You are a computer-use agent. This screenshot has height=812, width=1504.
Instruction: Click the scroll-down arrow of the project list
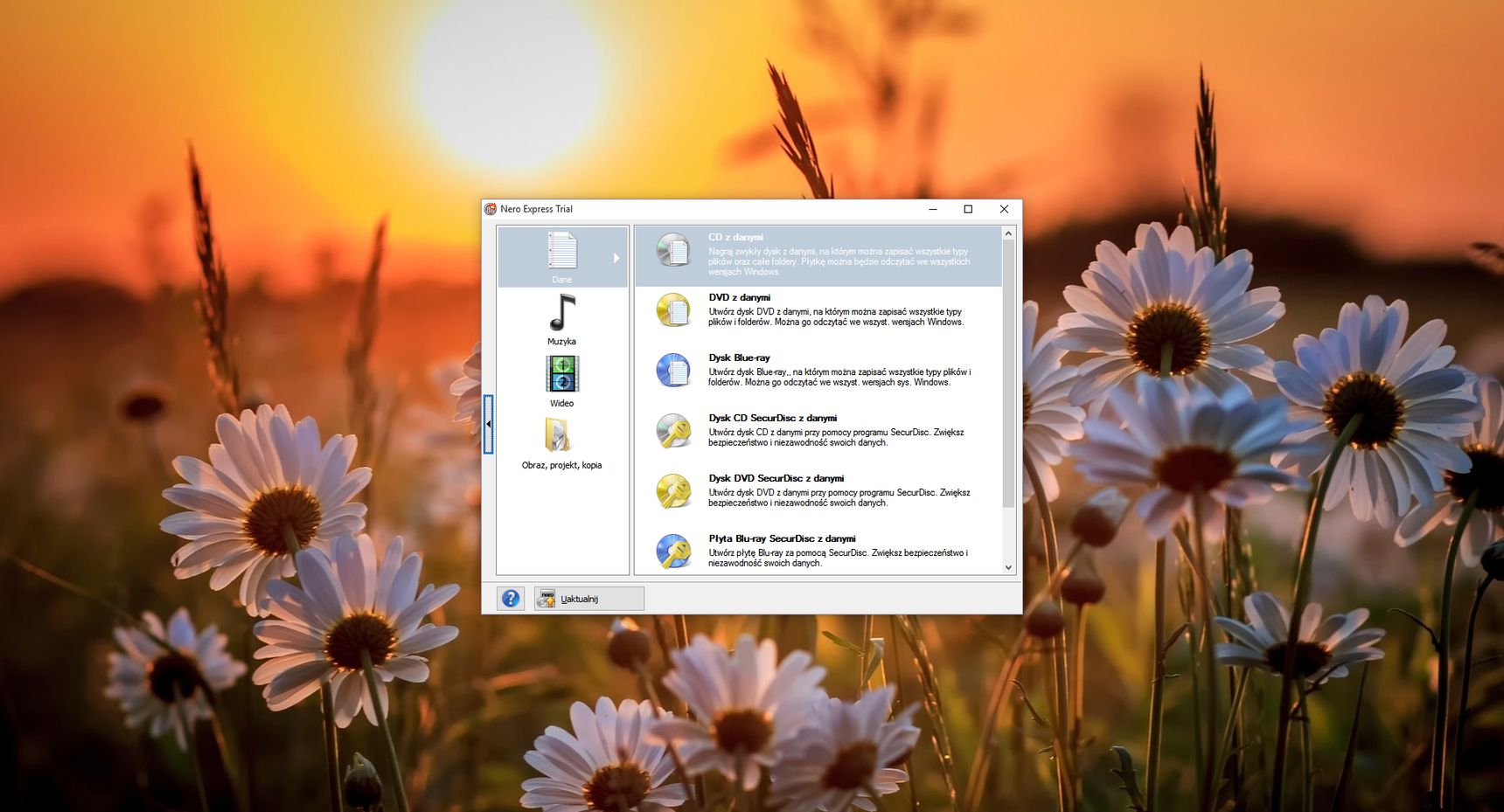(x=1008, y=567)
